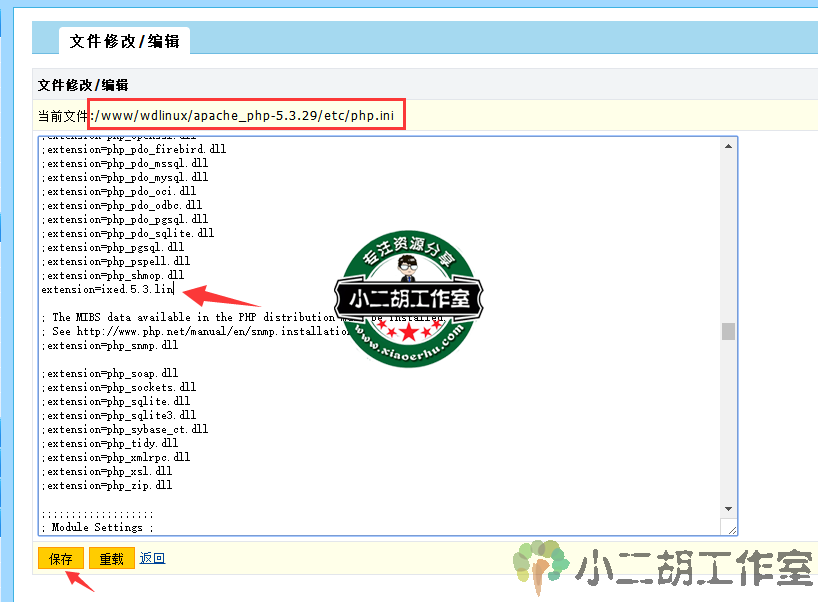Click the textarea resize handle corner
The image size is (818, 602).
730,528
